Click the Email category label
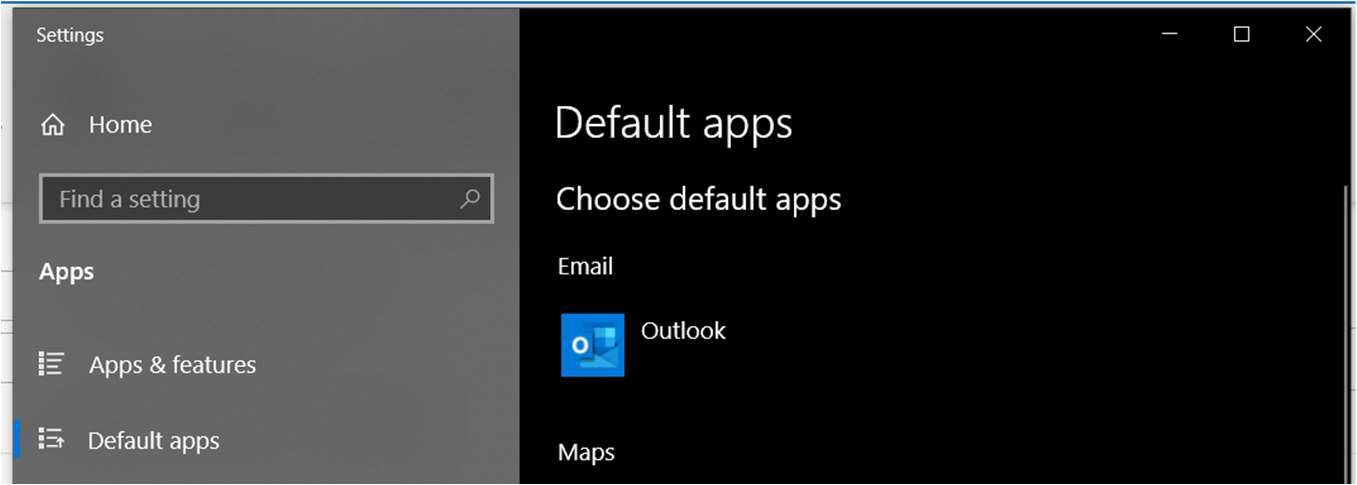The height and width of the screenshot is (485, 1357). coord(585,267)
